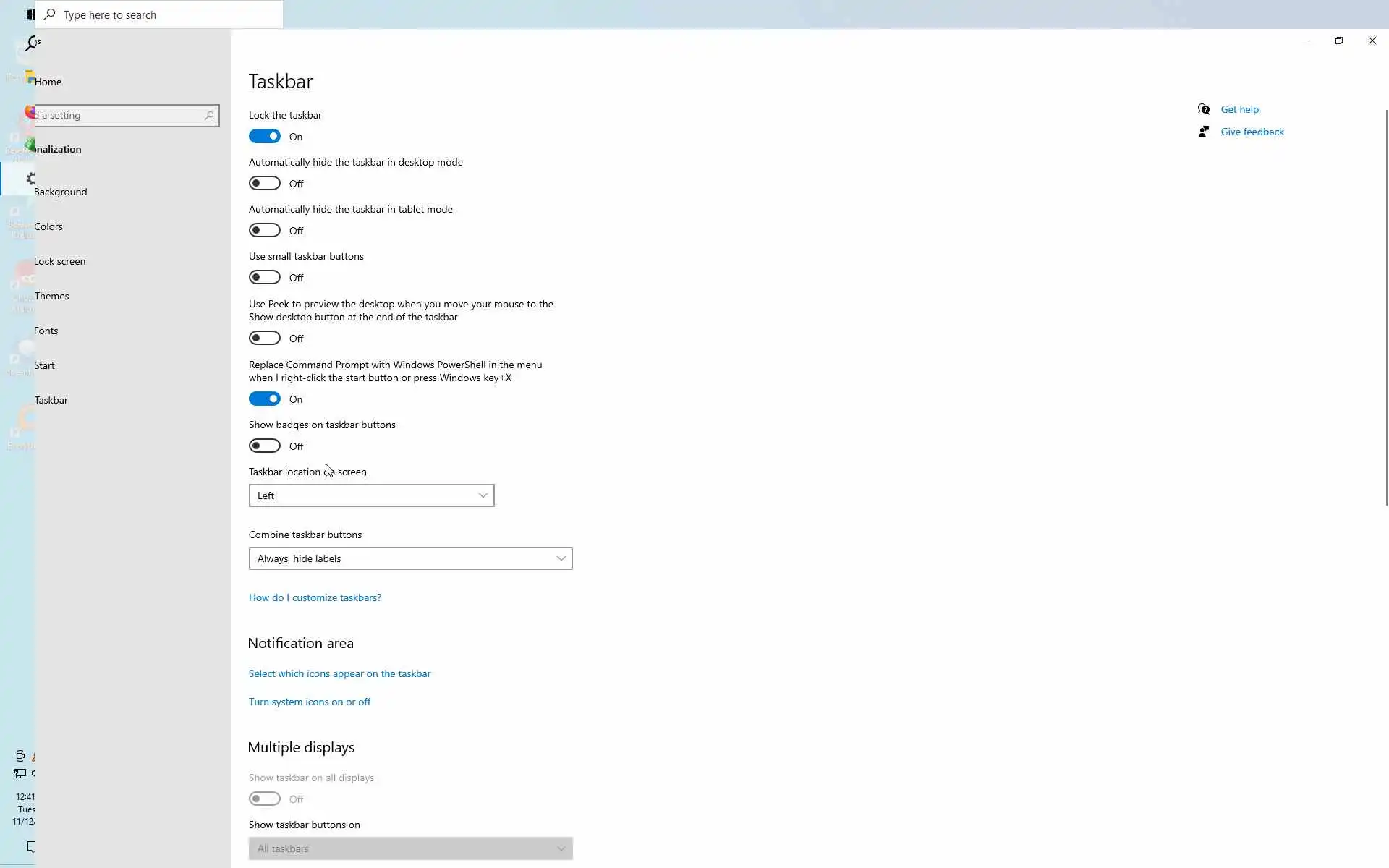Open Turn system icons on or off
The image size is (1389, 868).
(309, 702)
